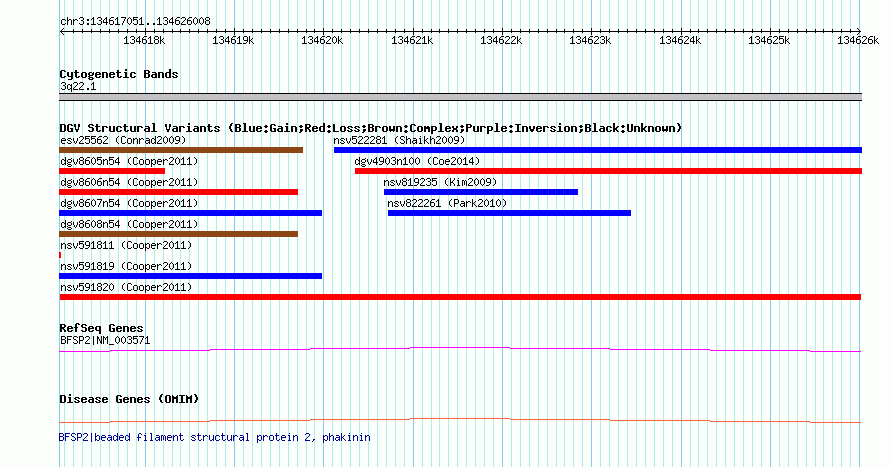Click dgv8606n54 (Cooper2011) label
Screen dimensions: 890x467
point(129,182)
